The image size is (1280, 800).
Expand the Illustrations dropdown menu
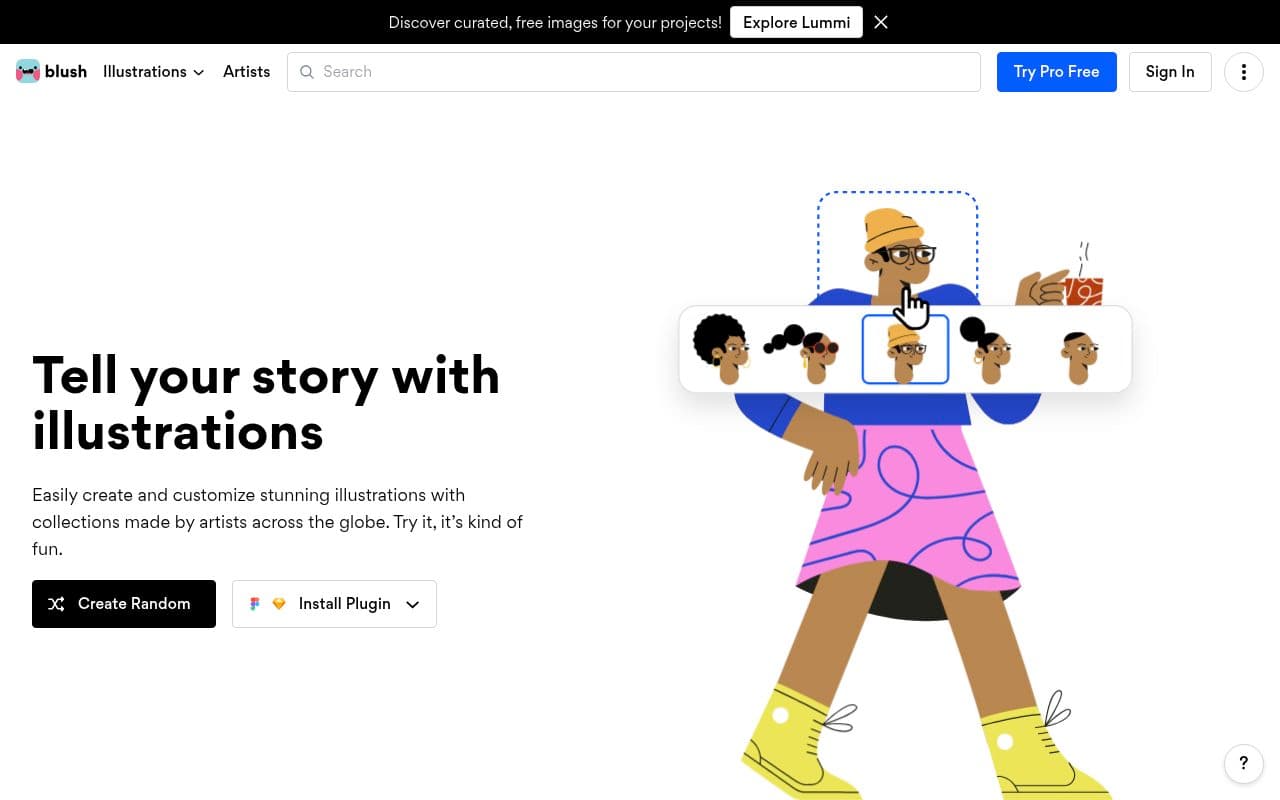(154, 72)
